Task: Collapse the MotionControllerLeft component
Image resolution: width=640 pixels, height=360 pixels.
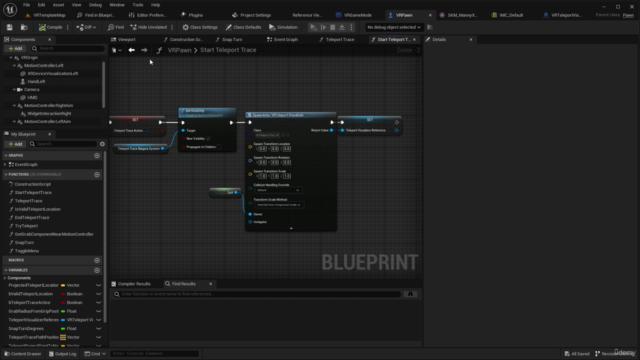Action: tap(14, 66)
